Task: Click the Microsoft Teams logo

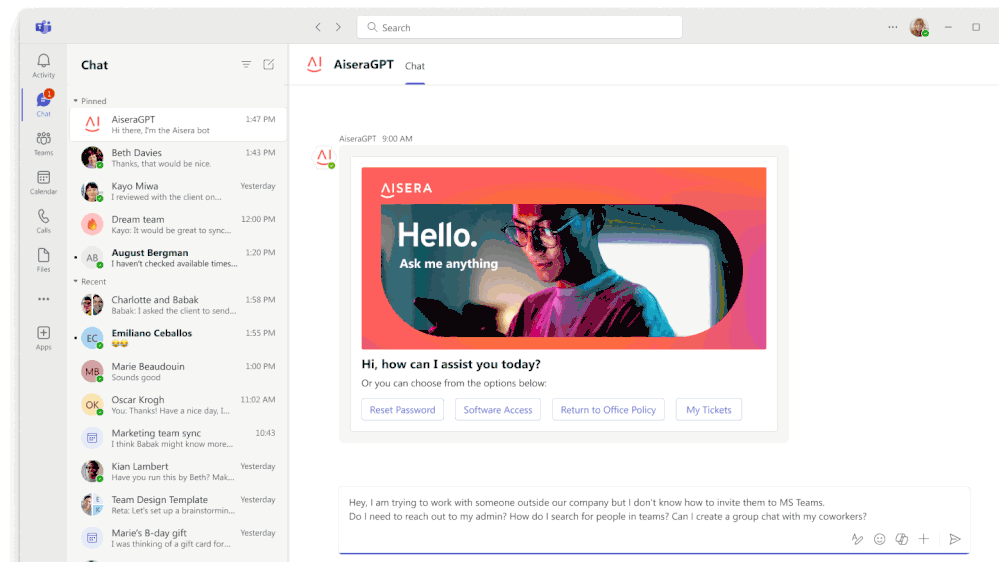Action: tap(43, 27)
